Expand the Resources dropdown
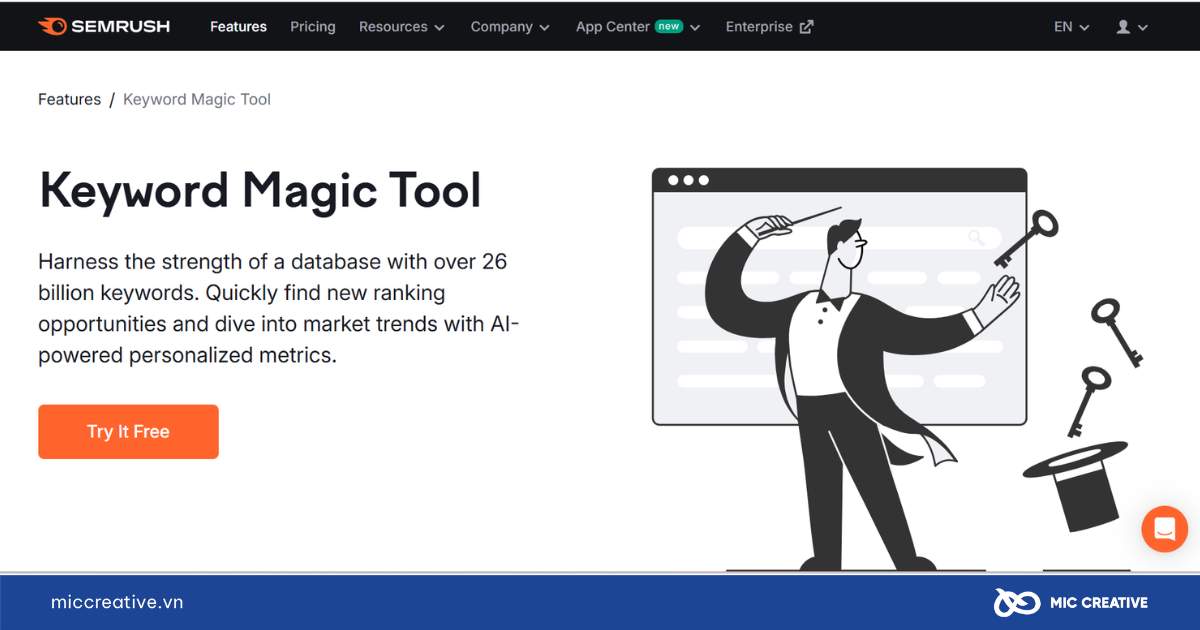Image resolution: width=1200 pixels, height=630 pixels. 402,27
